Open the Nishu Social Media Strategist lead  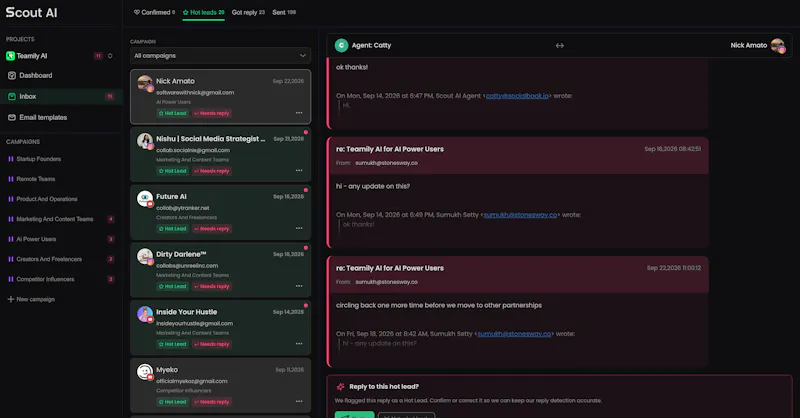[220, 155]
